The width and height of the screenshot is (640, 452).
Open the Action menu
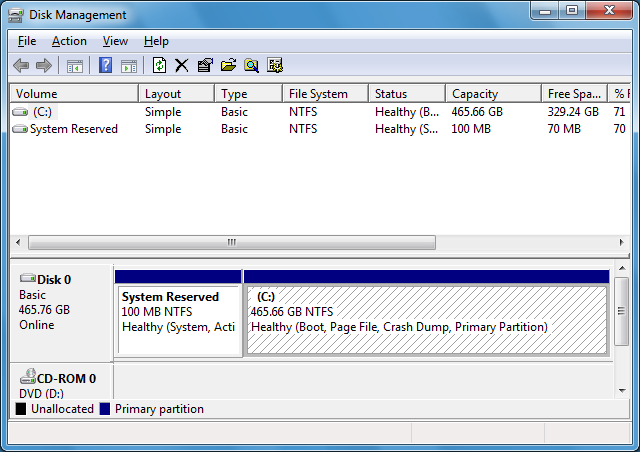[x=69, y=41]
